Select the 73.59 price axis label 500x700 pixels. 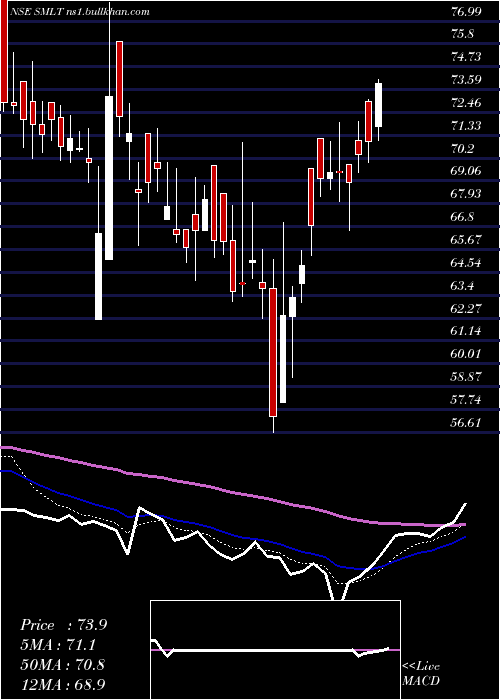466,80
